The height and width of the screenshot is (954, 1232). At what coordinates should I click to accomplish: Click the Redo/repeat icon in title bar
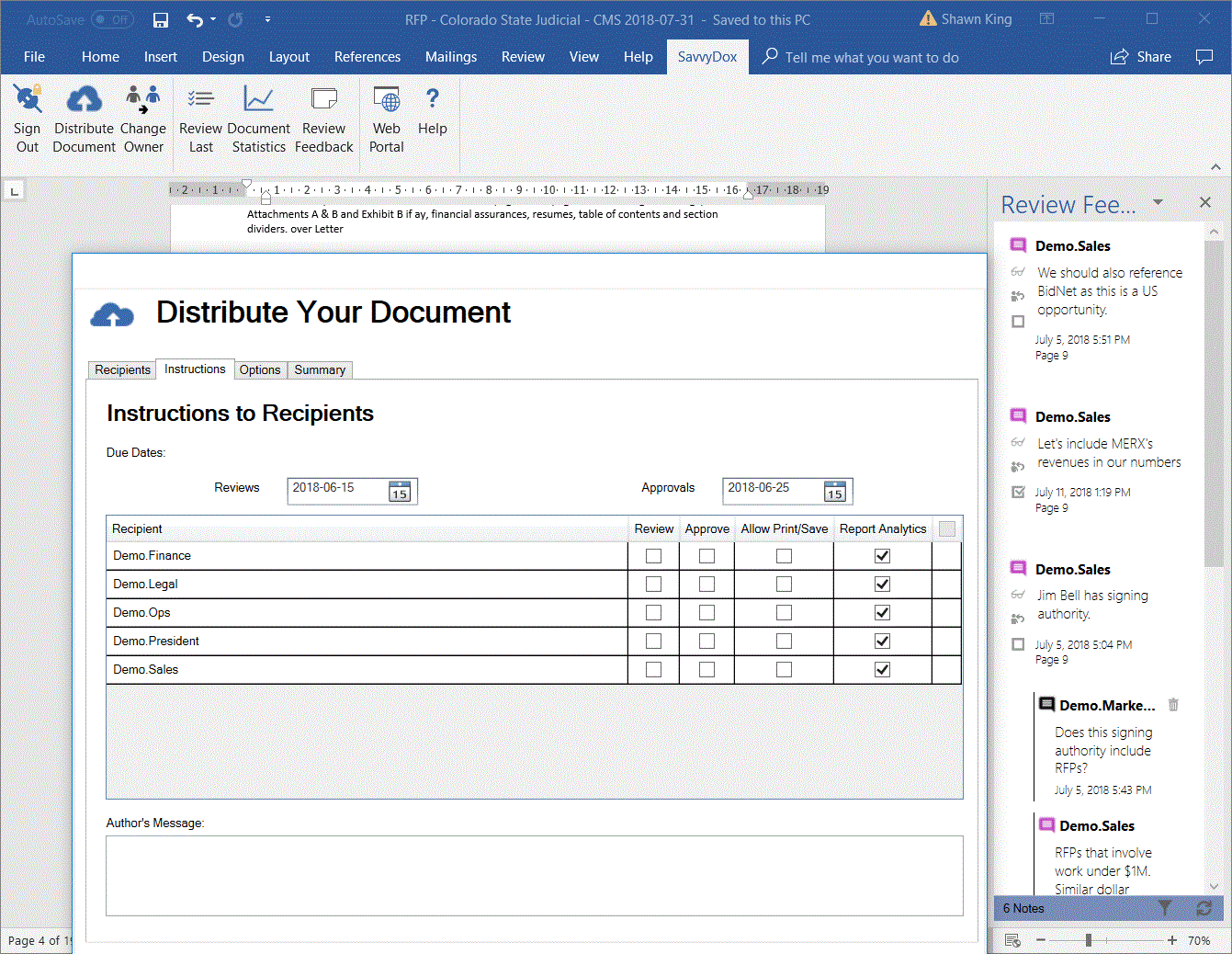point(235,19)
